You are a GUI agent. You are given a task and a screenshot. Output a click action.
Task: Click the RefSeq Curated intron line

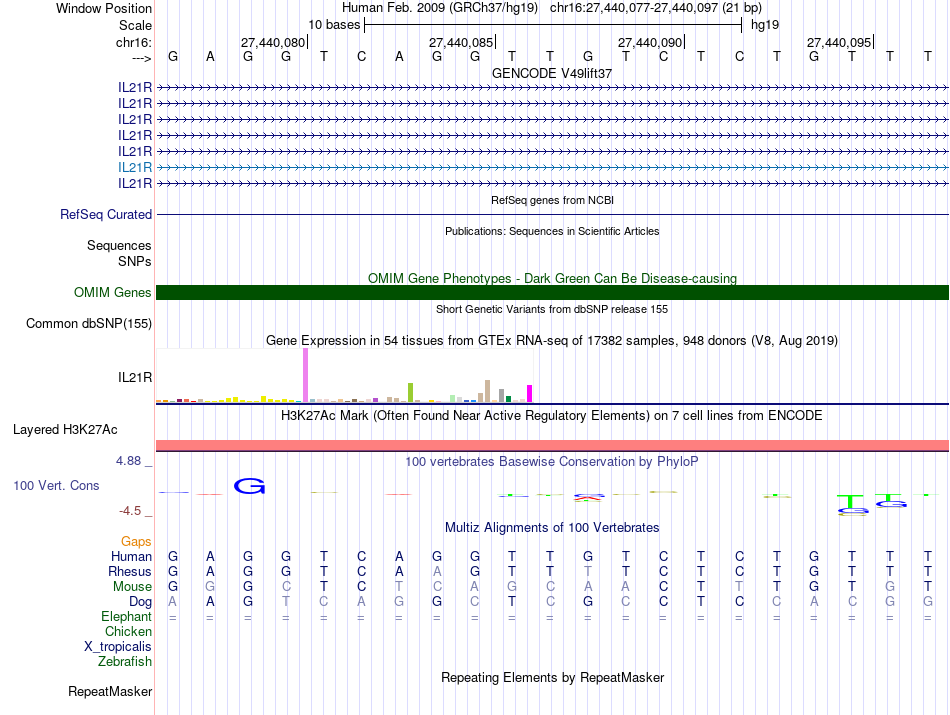[552, 214]
